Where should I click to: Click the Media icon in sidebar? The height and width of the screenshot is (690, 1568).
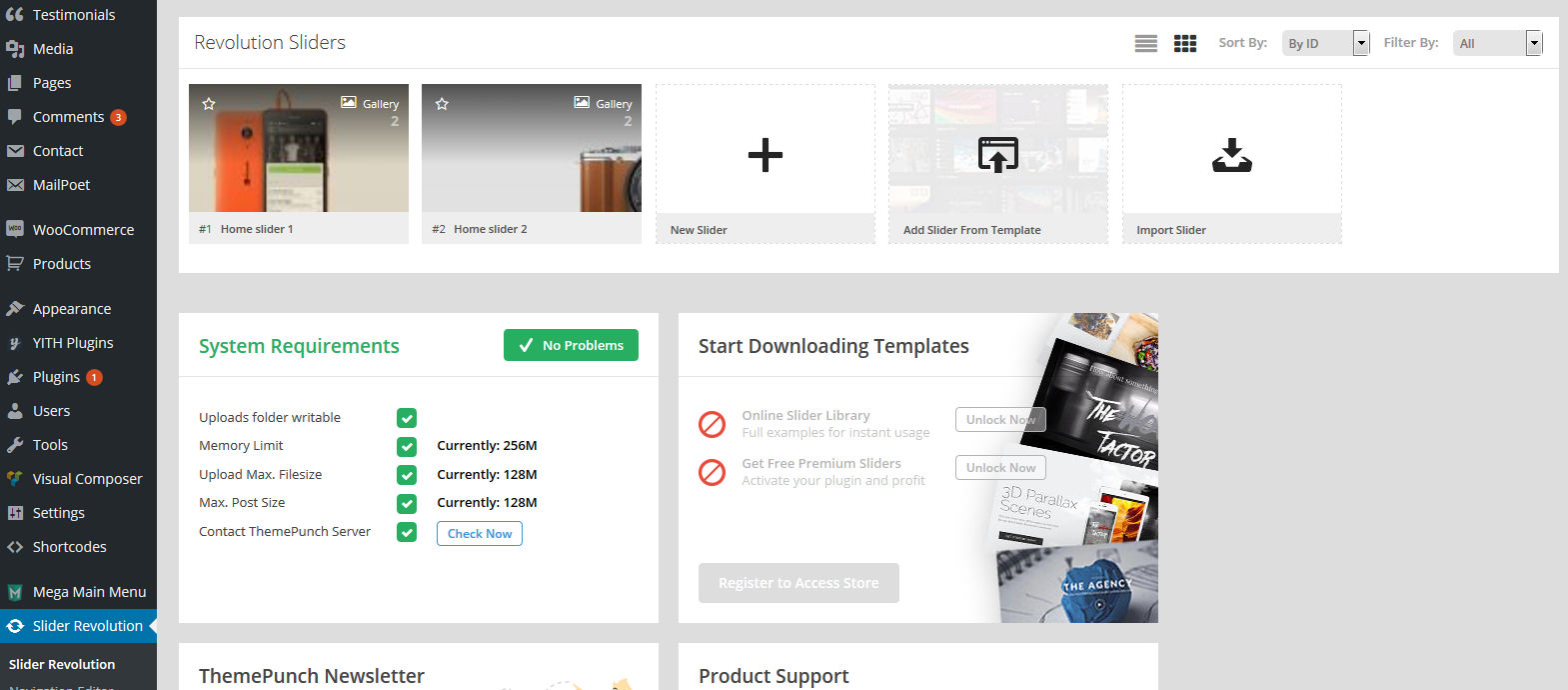tap(15, 49)
